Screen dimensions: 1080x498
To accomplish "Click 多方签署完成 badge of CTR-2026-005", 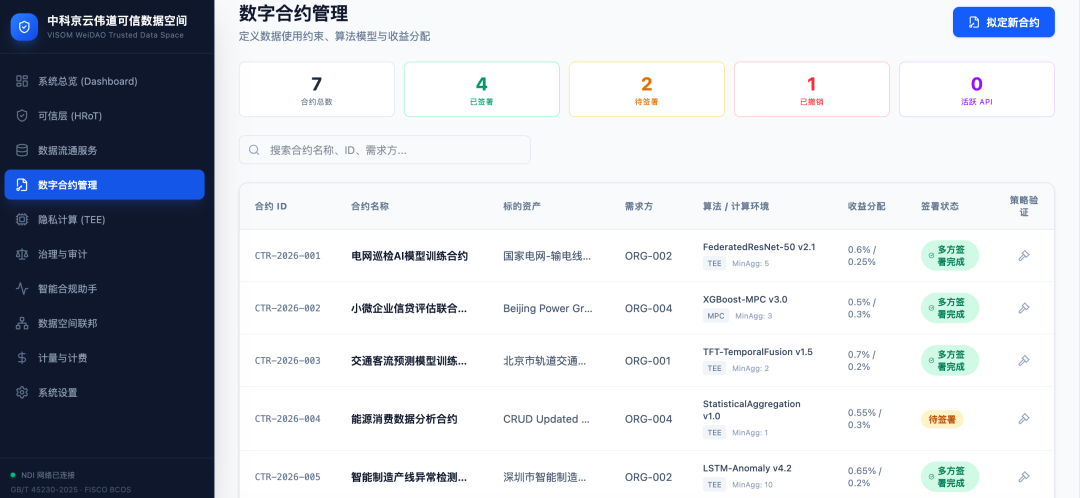I will click(x=950, y=477).
